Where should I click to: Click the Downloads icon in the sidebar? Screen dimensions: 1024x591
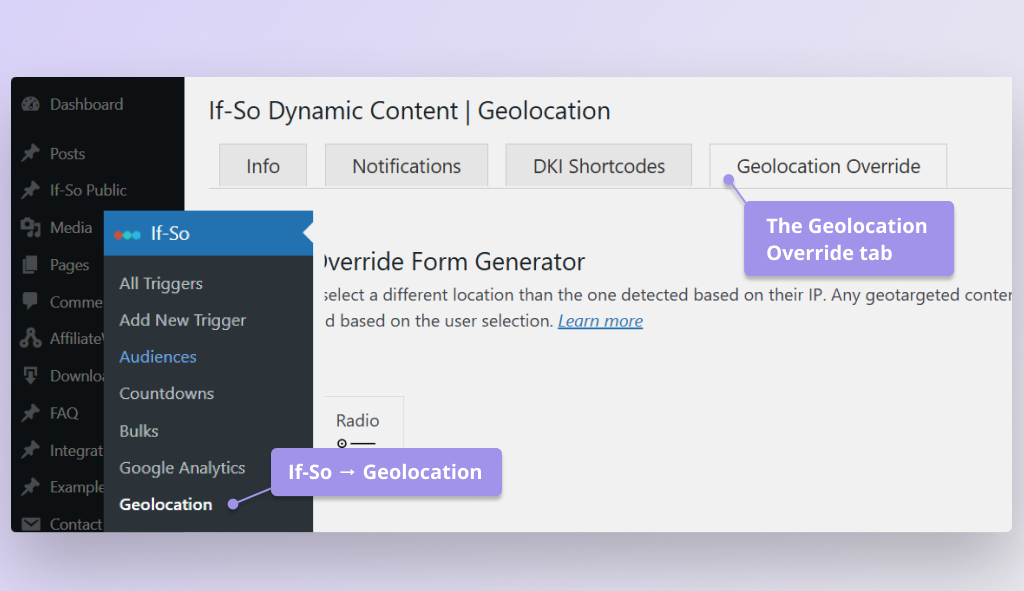(x=32, y=375)
